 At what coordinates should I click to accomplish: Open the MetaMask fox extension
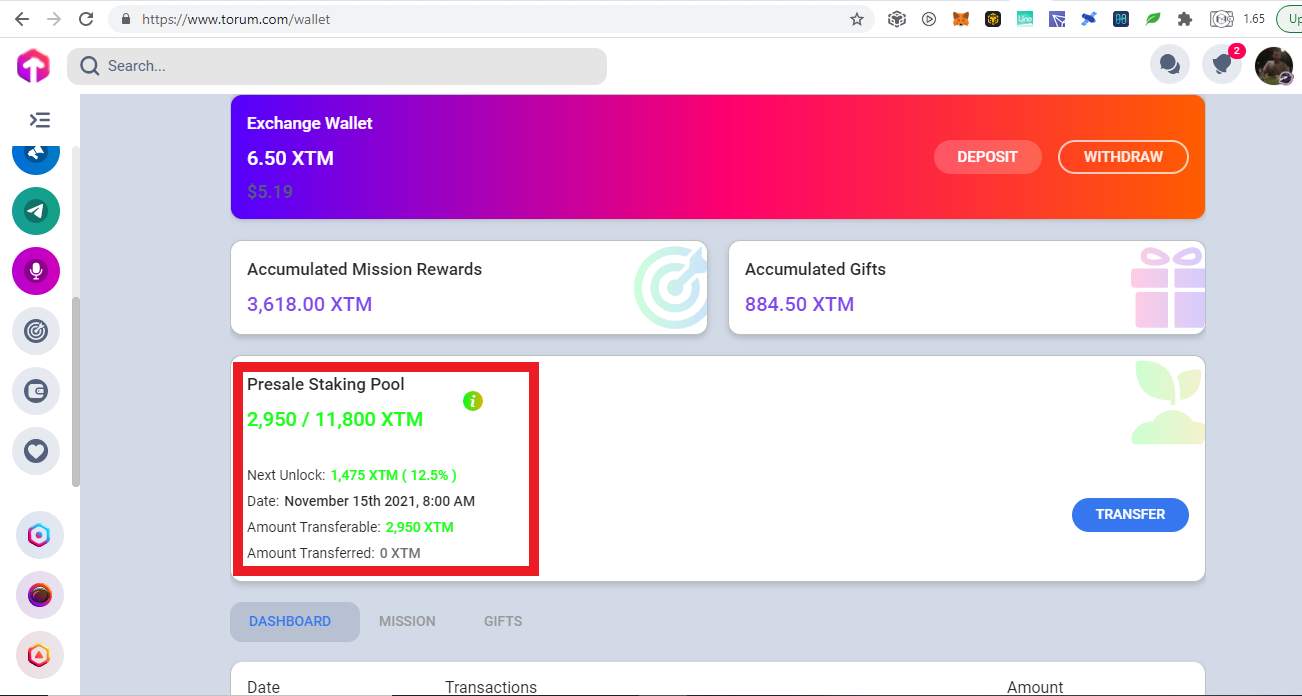click(x=961, y=19)
